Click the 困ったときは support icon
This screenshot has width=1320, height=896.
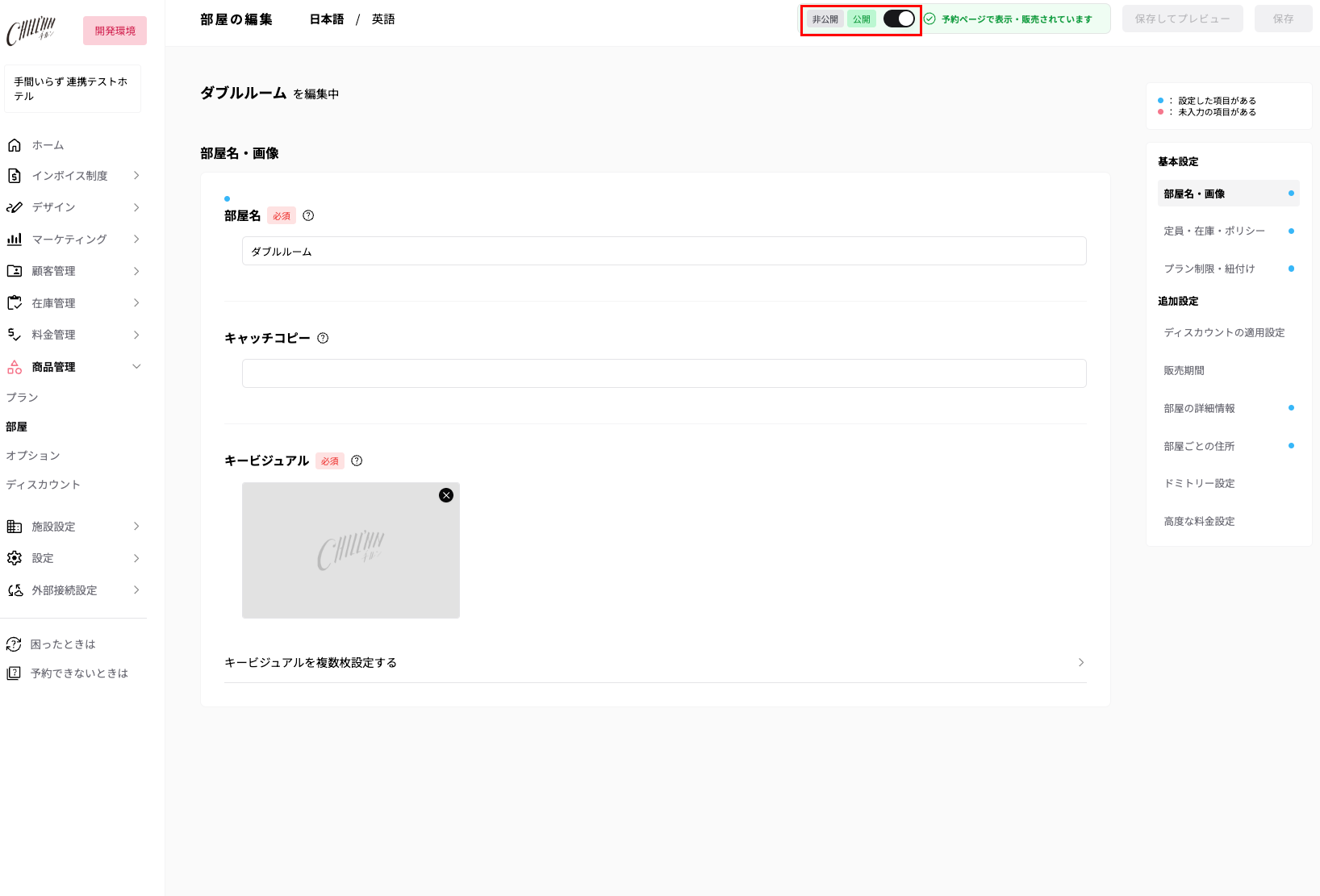[x=14, y=644]
